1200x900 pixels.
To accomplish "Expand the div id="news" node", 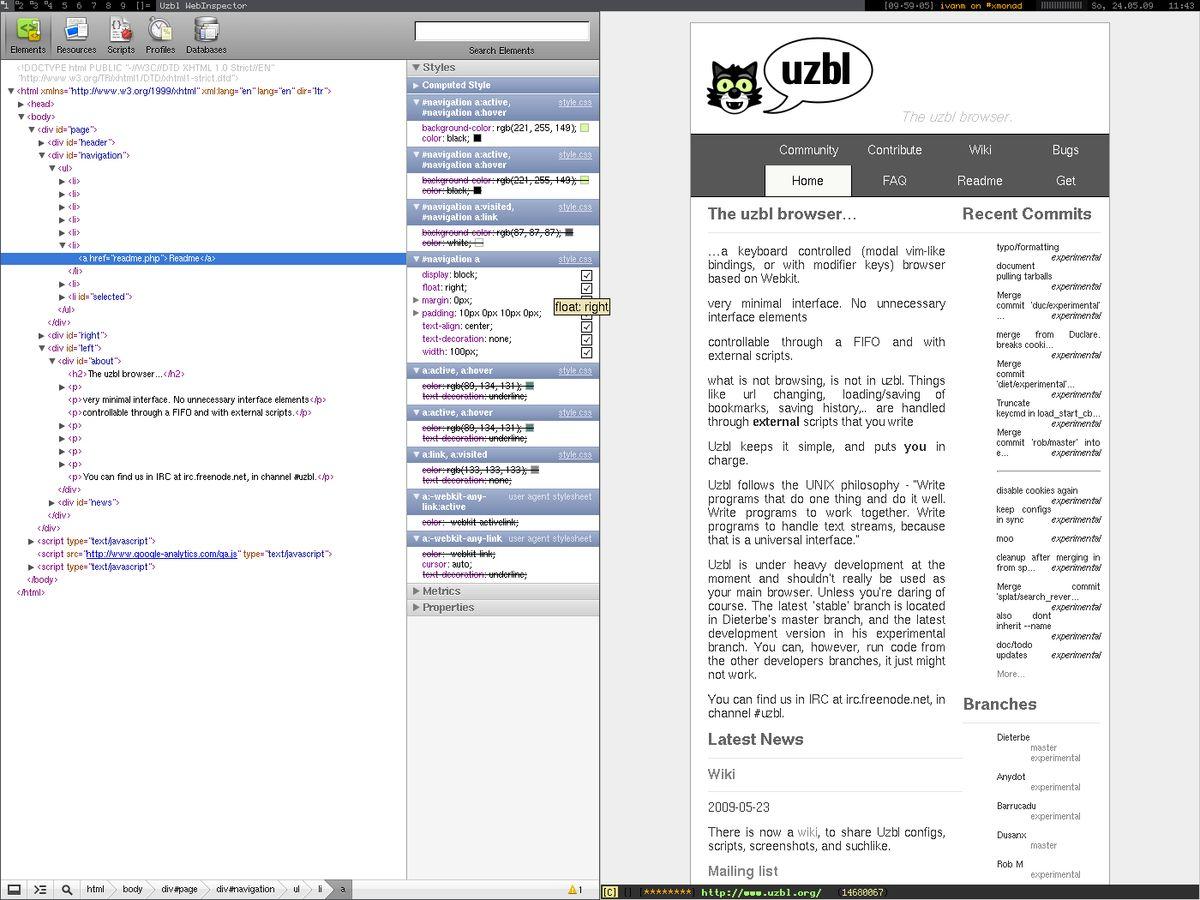I will coord(52,503).
